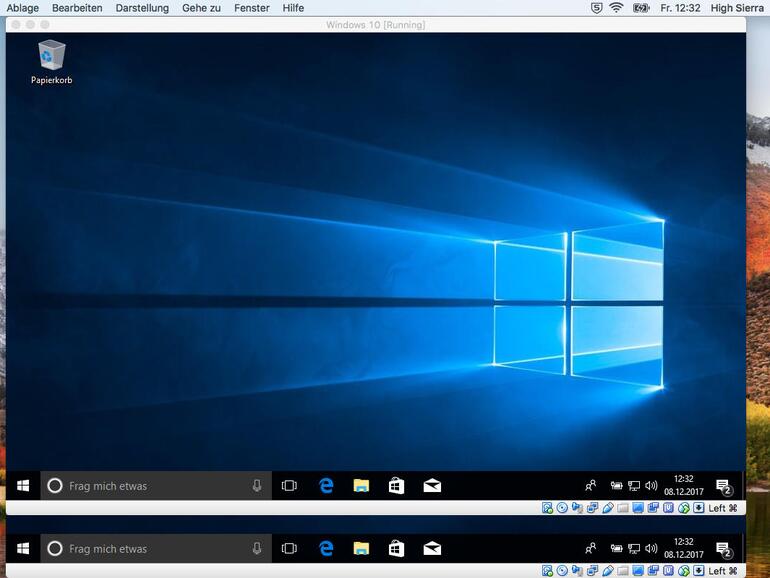Screen dimensions: 770x578
Task: Click audio speaker icon in main VirtualBox status bar
Action: click(577, 508)
